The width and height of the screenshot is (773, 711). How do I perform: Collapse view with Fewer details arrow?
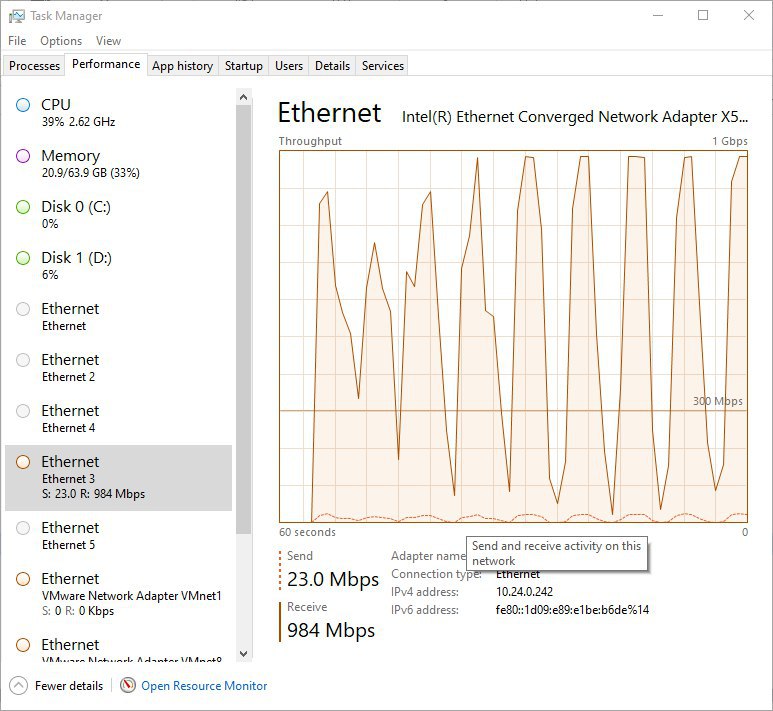(18, 685)
